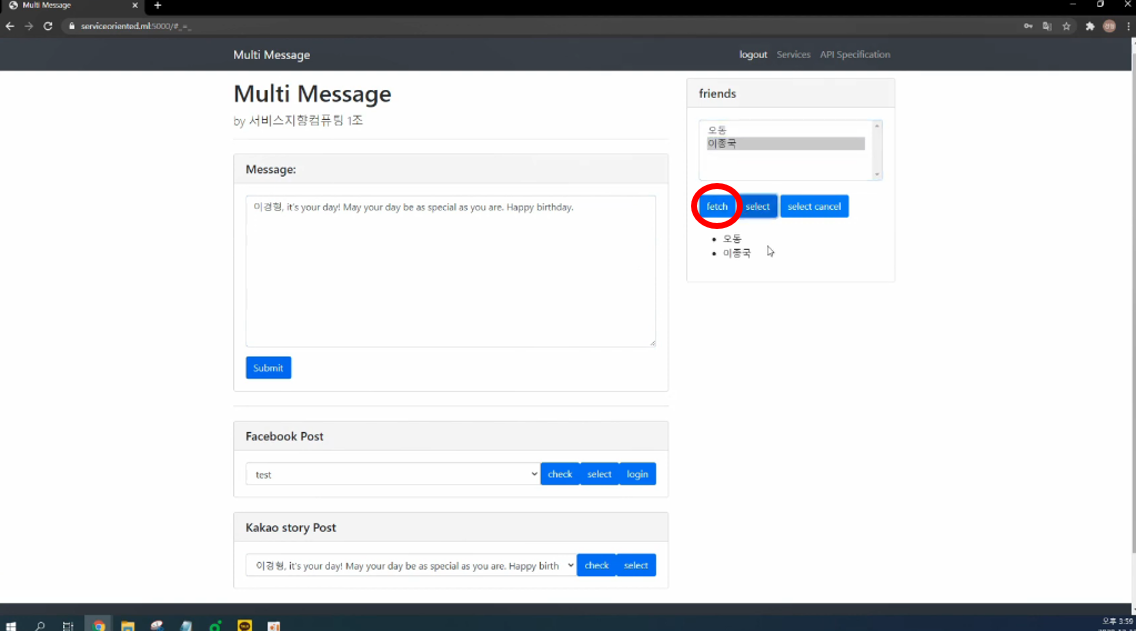Submit the message
This screenshot has height=631, width=1138.
pos(268,368)
